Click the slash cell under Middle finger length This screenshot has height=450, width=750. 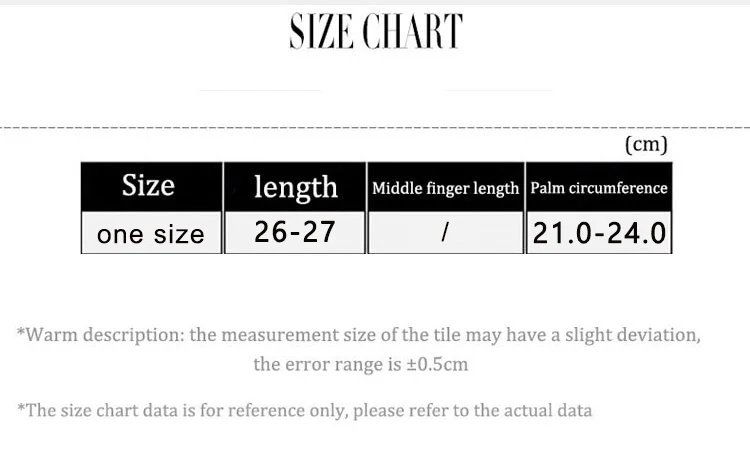click(x=445, y=233)
